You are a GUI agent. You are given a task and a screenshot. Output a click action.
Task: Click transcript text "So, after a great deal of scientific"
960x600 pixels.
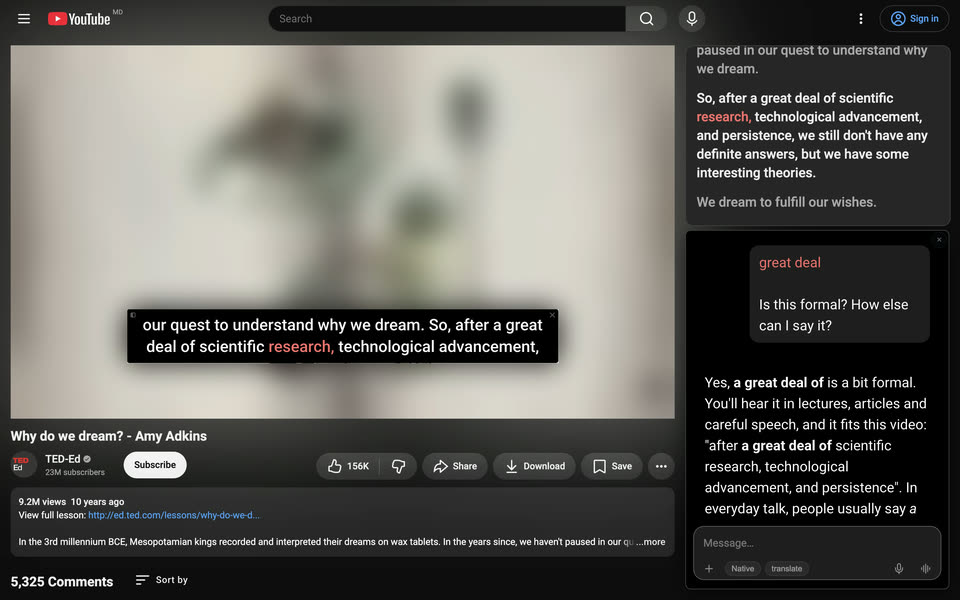795,98
